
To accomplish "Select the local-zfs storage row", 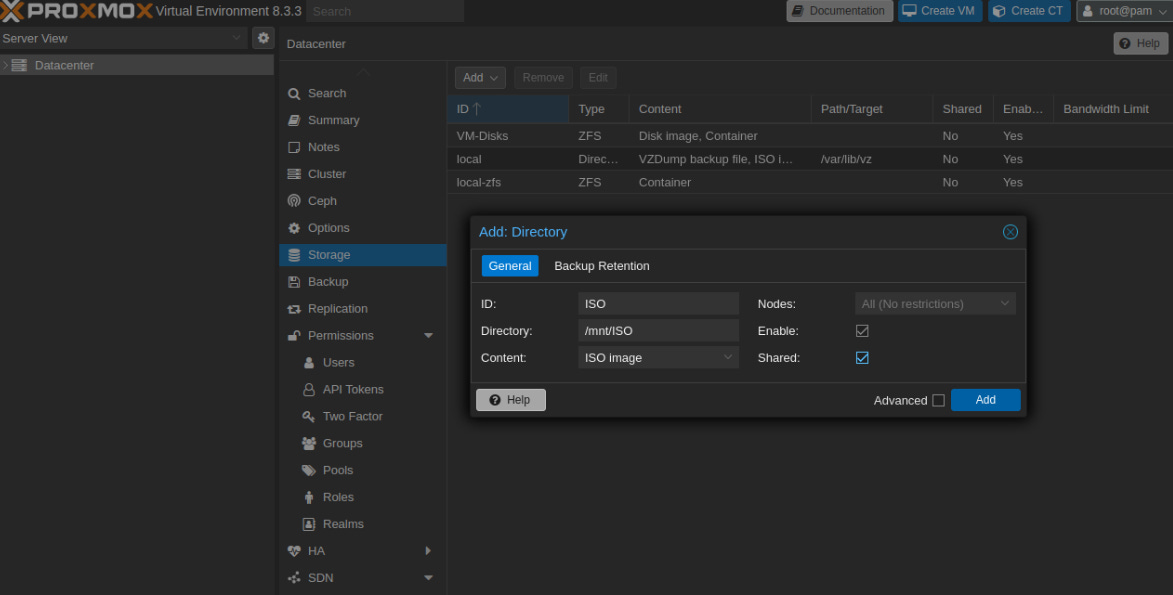I will [x=810, y=183].
